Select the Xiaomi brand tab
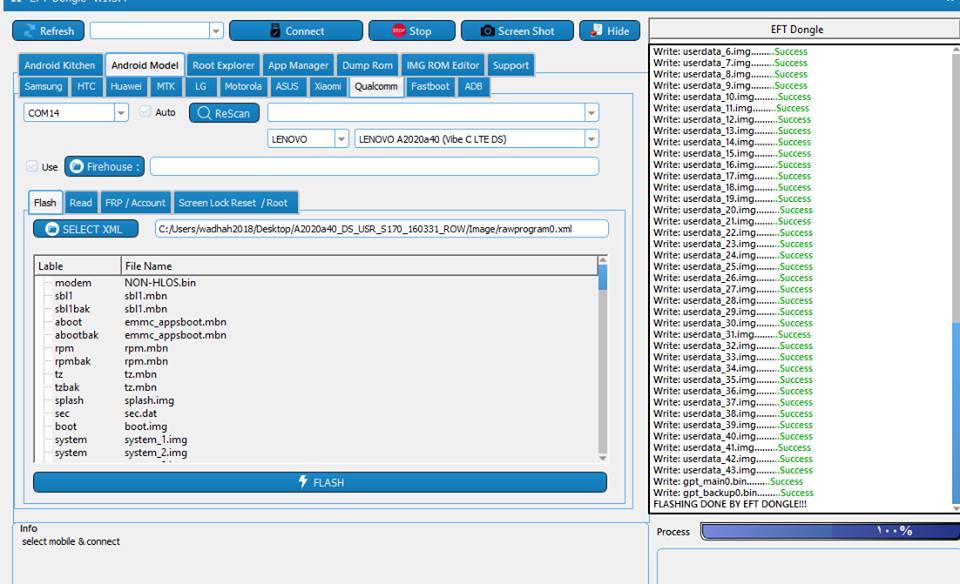960x584 pixels. pos(328,86)
